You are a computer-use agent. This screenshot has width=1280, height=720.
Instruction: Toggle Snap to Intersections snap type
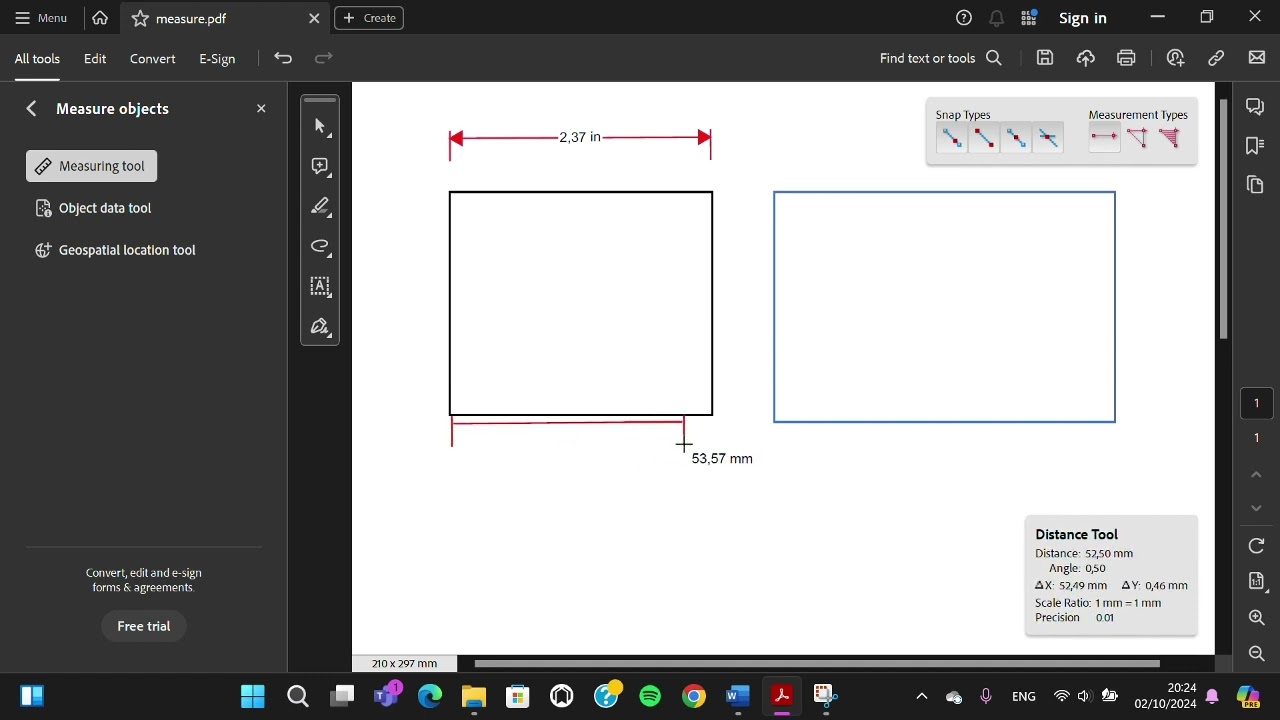click(1048, 138)
